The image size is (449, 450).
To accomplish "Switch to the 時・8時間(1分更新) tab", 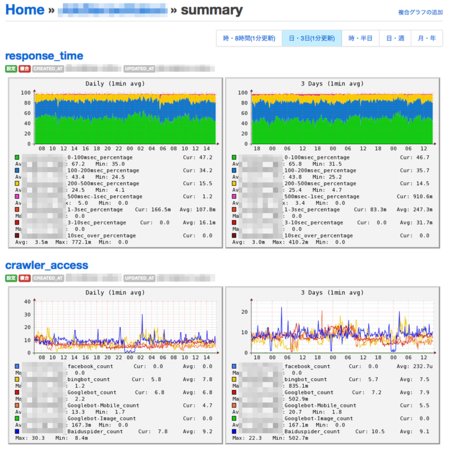I will (249, 38).
